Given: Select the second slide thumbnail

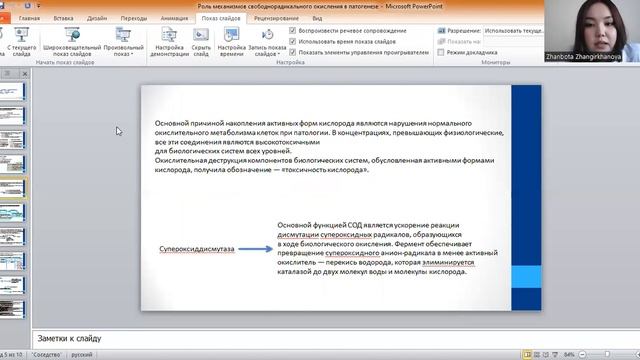Looking at the screenshot, I should pos(12,116).
